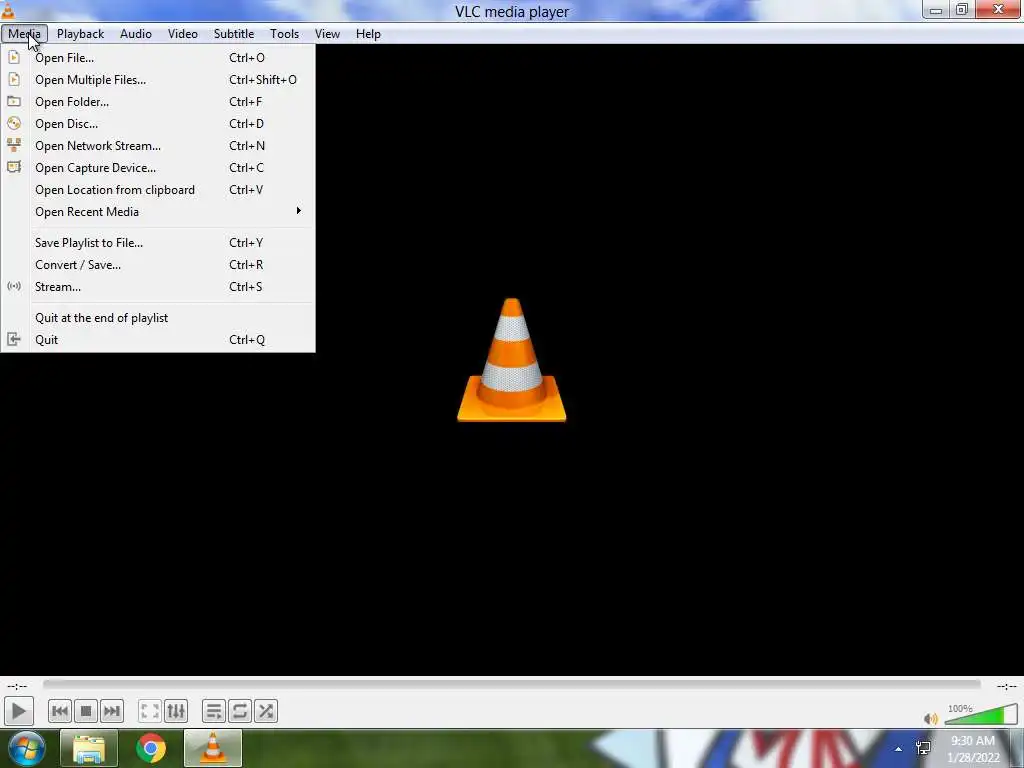
Task: Click the Windows Start button
Action: coord(26,749)
